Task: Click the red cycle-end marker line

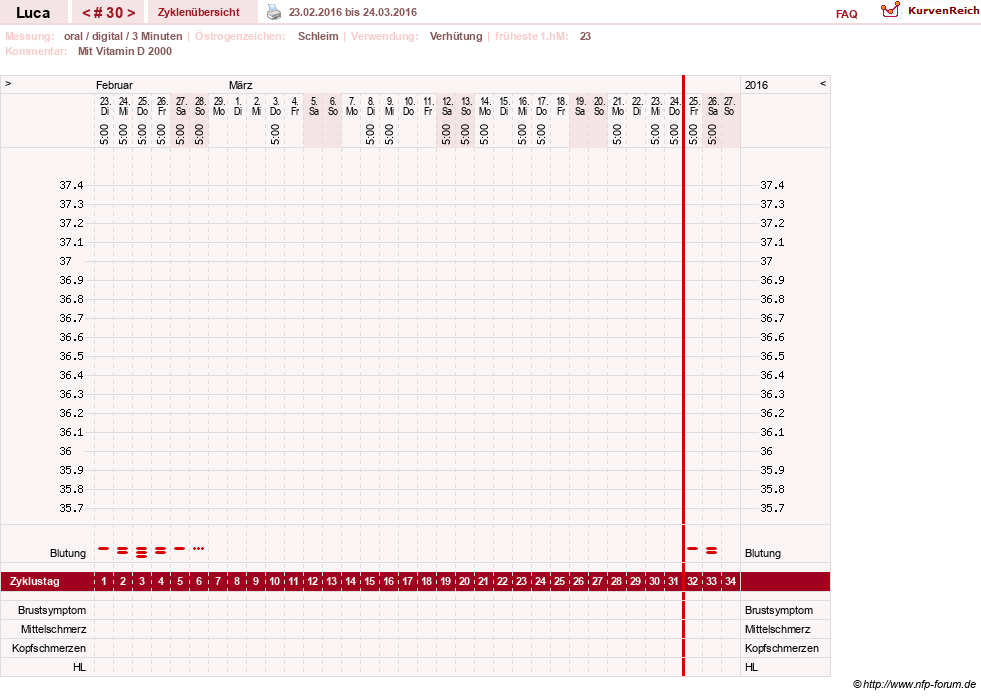Action: click(x=683, y=376)
